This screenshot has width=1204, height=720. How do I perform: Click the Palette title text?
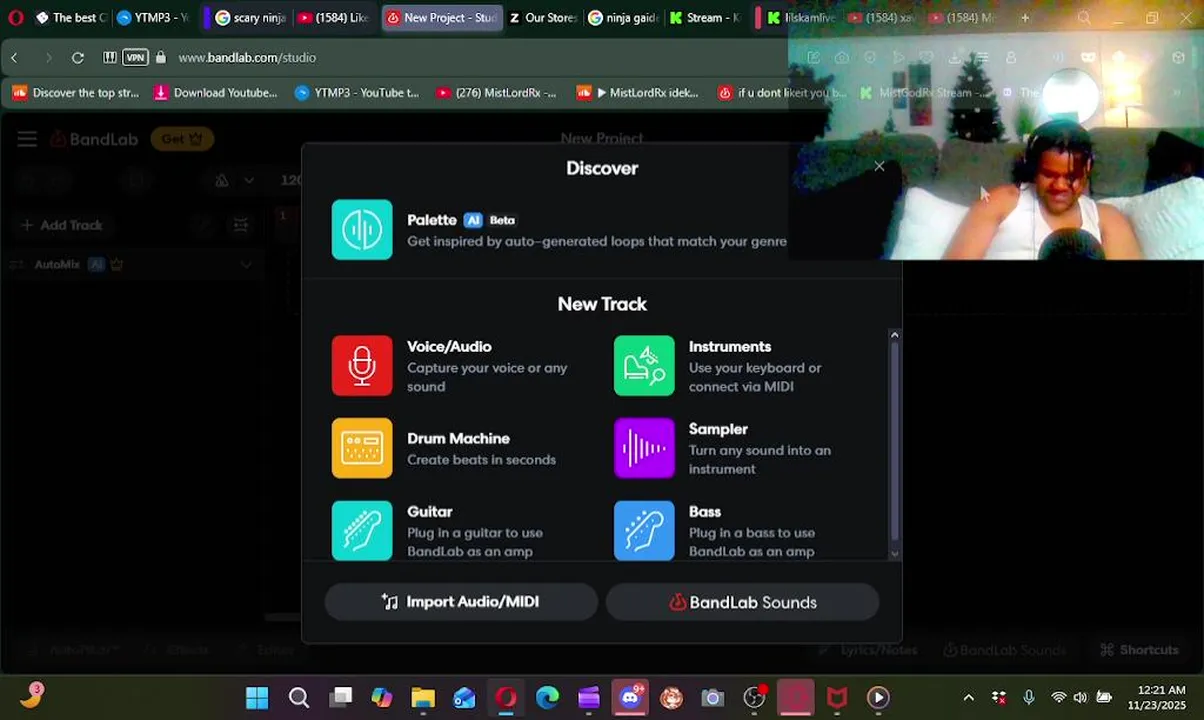pos(432,220)
